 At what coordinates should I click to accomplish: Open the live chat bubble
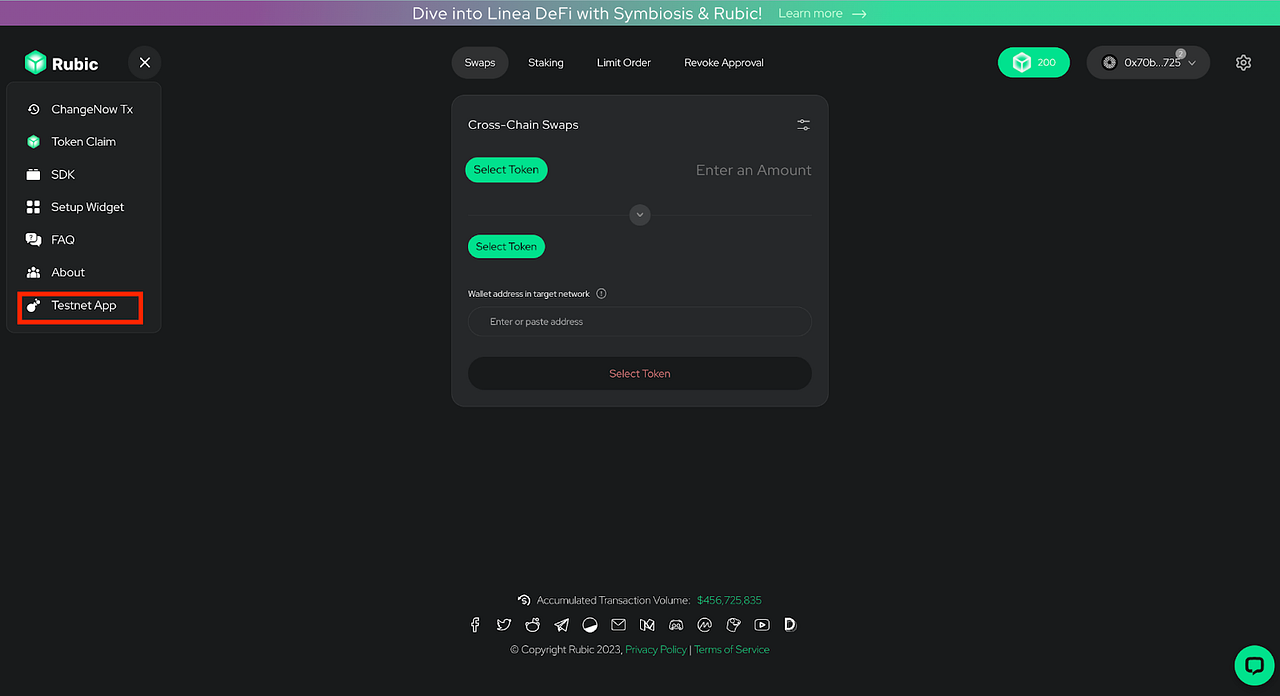click(1253, 664)
